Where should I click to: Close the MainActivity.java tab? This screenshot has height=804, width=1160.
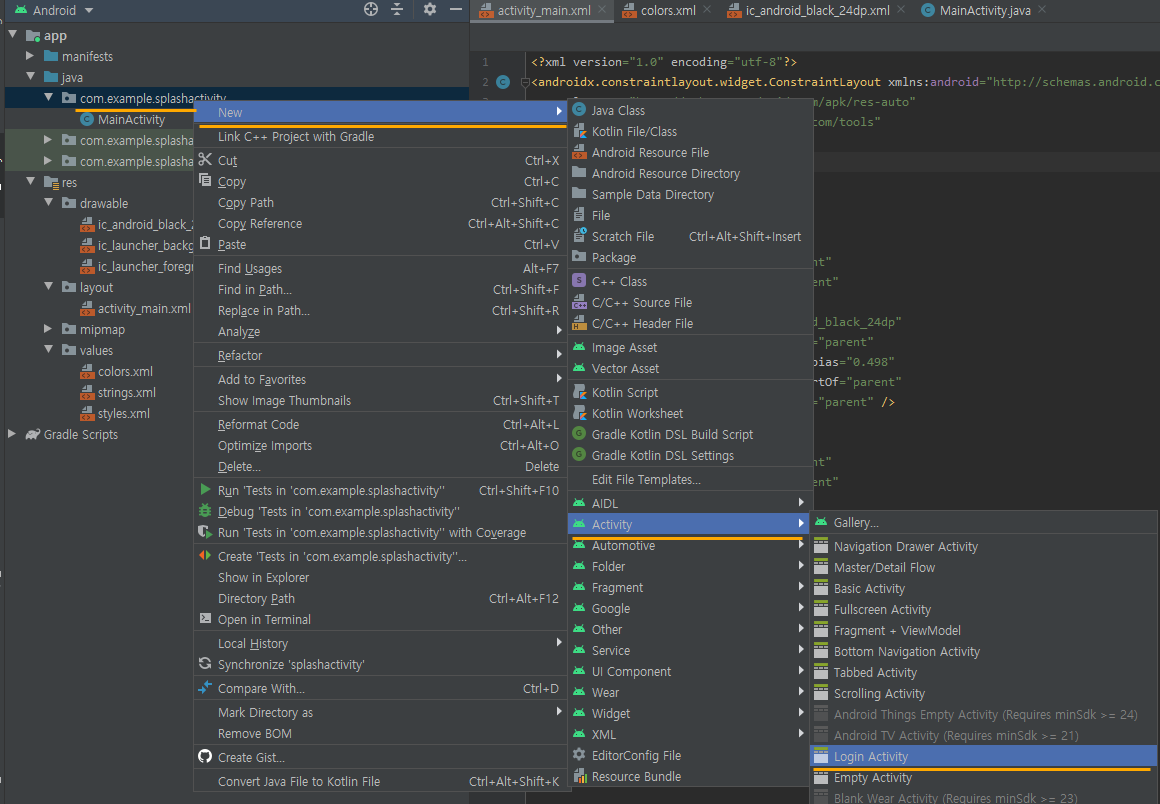1042,10
